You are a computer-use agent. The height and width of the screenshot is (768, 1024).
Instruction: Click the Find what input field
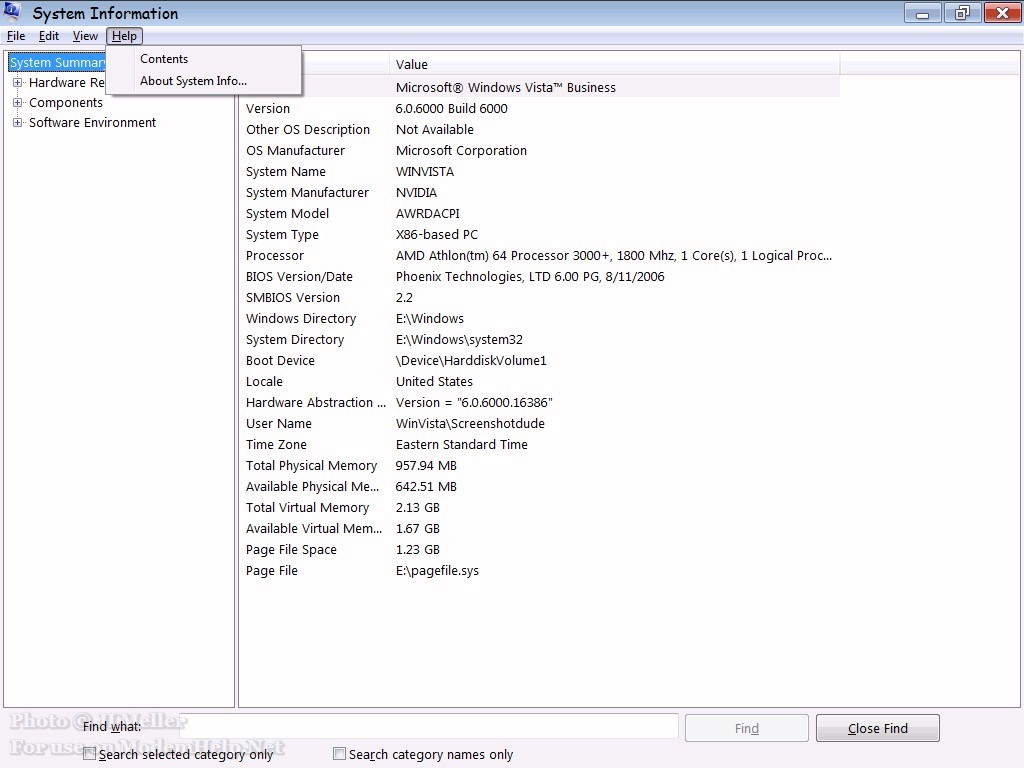[x=429, y=727]
